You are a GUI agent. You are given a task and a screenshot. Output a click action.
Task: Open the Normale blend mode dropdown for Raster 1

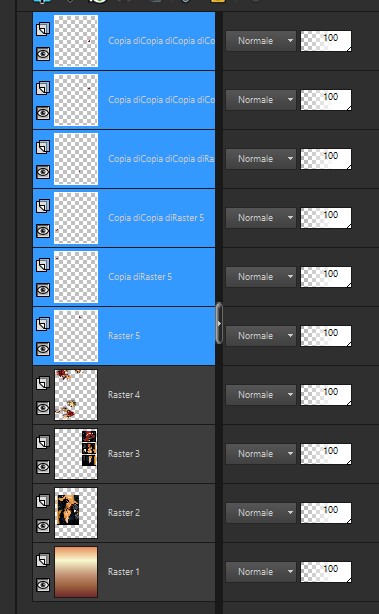[x=261, y=572]
